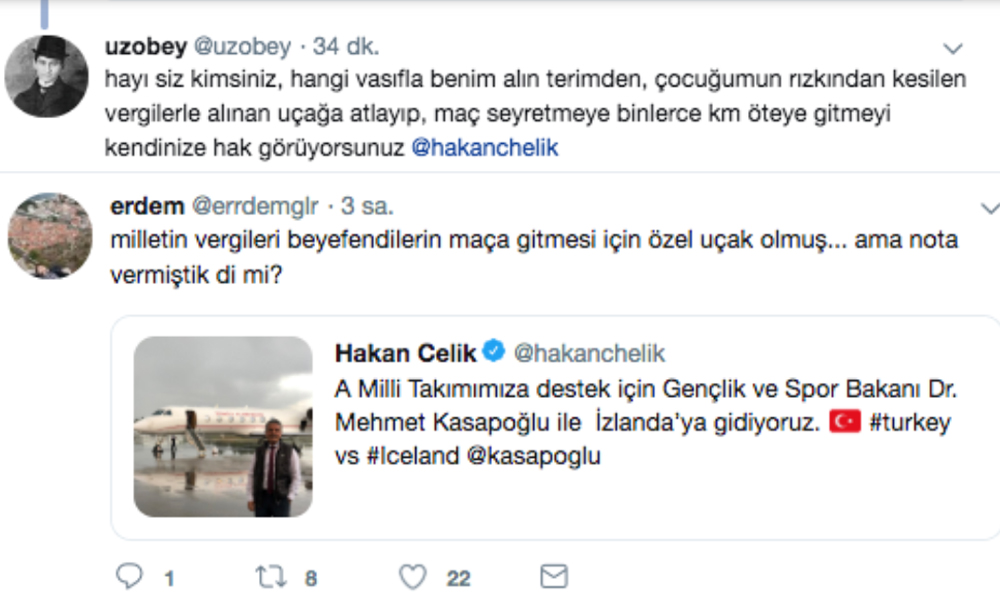Click Hakan Celik's verified badge

[494, 352]
